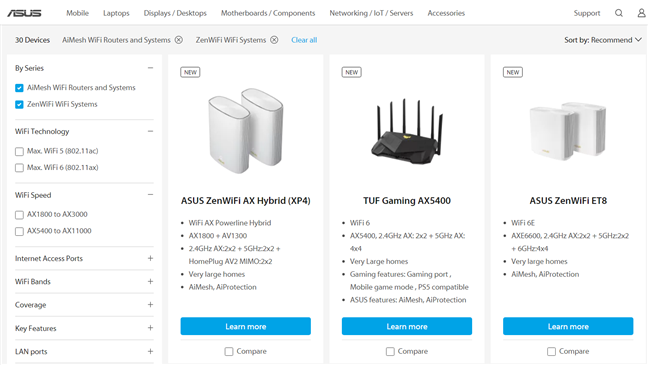
Task: Learn more about ASUS ZenWiFi ET8
Action: coord(568,326)
